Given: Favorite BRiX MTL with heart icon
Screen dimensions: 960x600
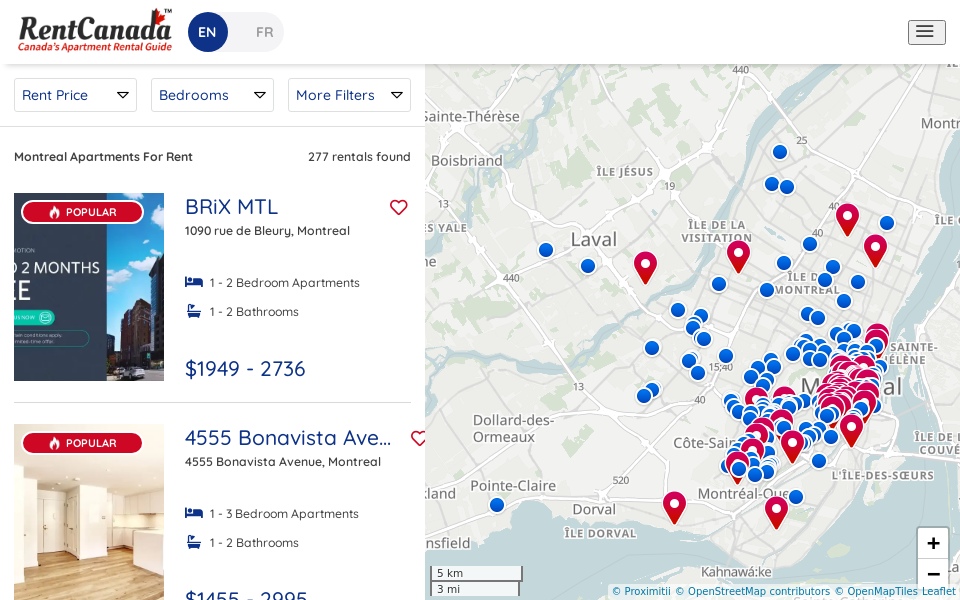Looking at the screenshot, I should (x=399, y=207).
